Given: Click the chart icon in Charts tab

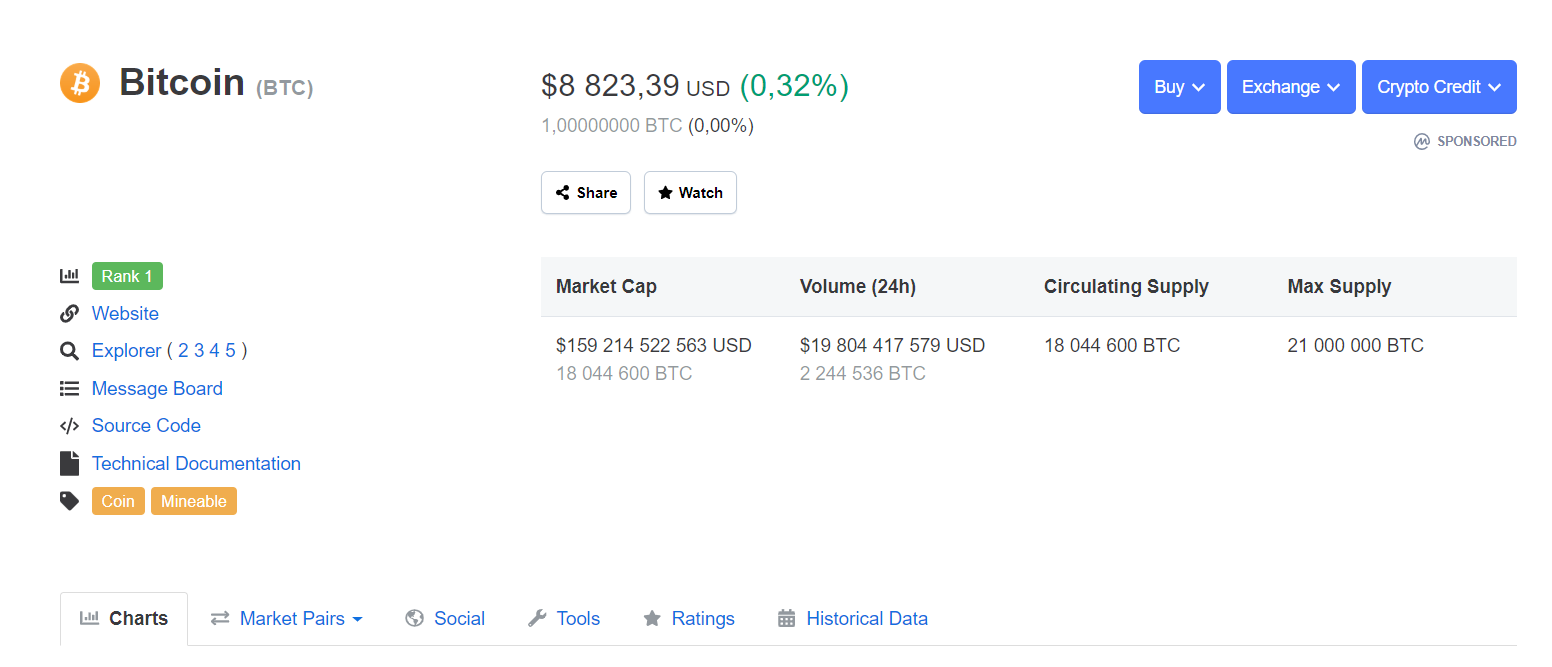Looking at the screenshot, I should (x=89, y=618).
